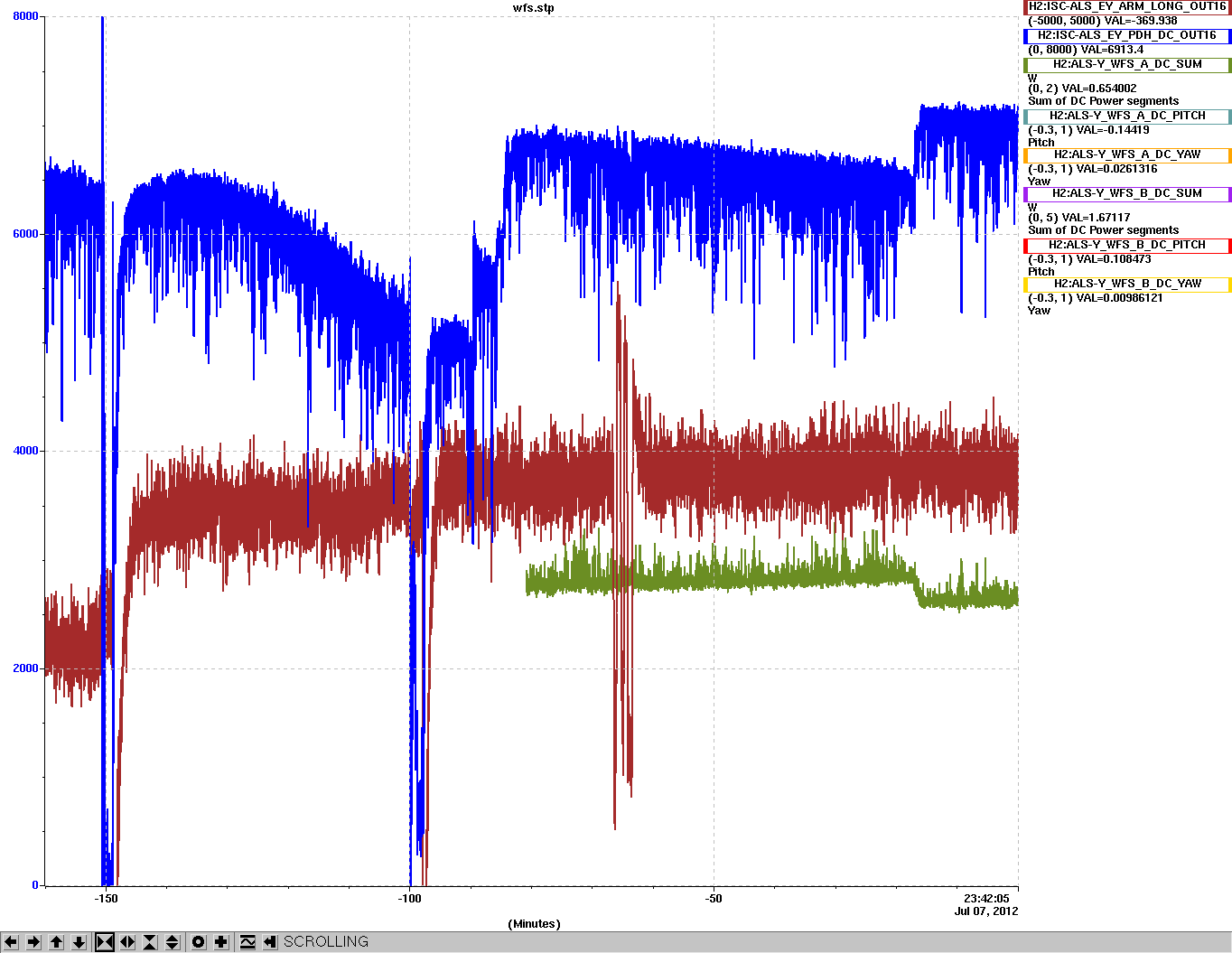Click the value text VAL=-0.14419

1113,130
